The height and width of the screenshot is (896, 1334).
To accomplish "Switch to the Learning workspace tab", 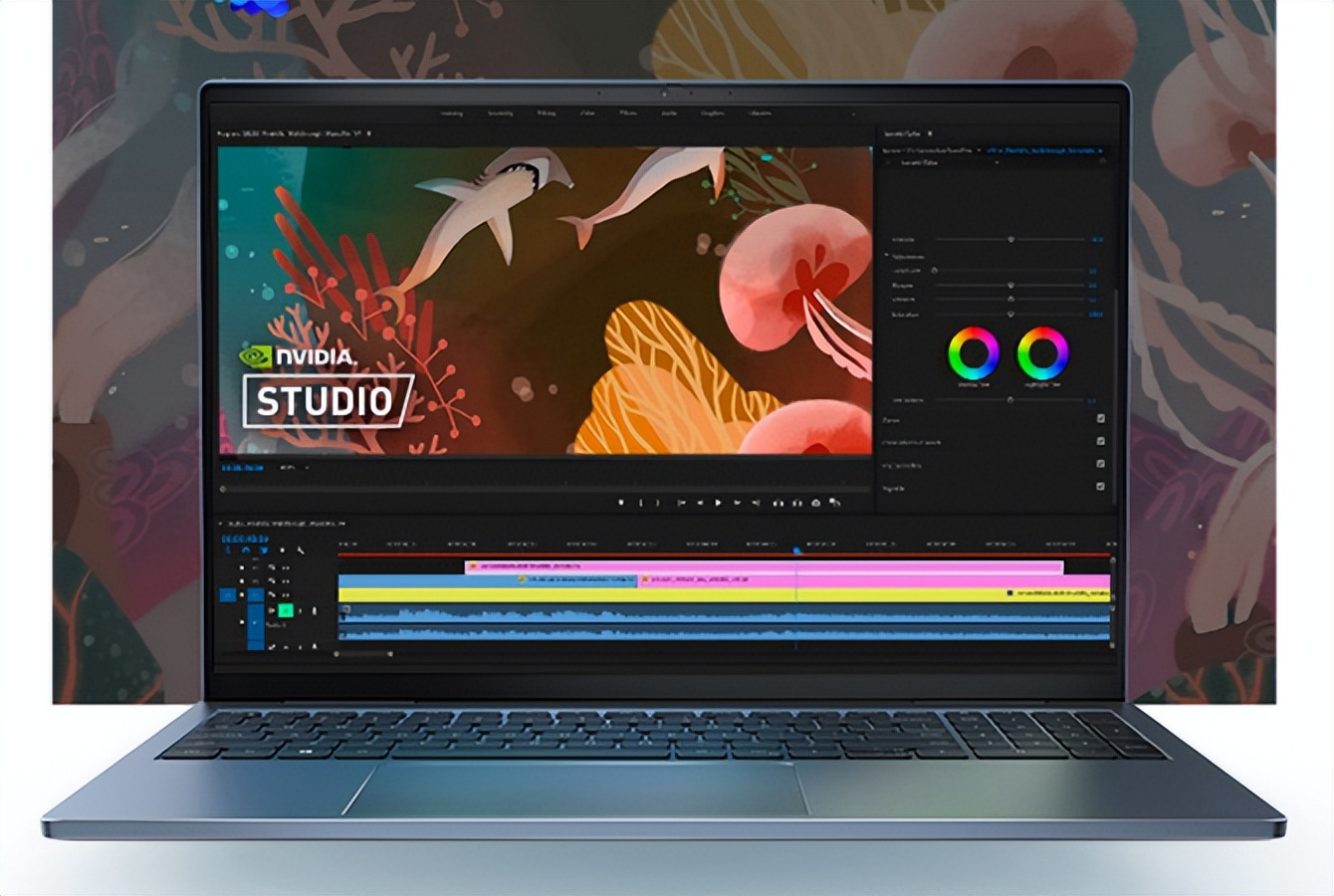I will pos(451,113).
